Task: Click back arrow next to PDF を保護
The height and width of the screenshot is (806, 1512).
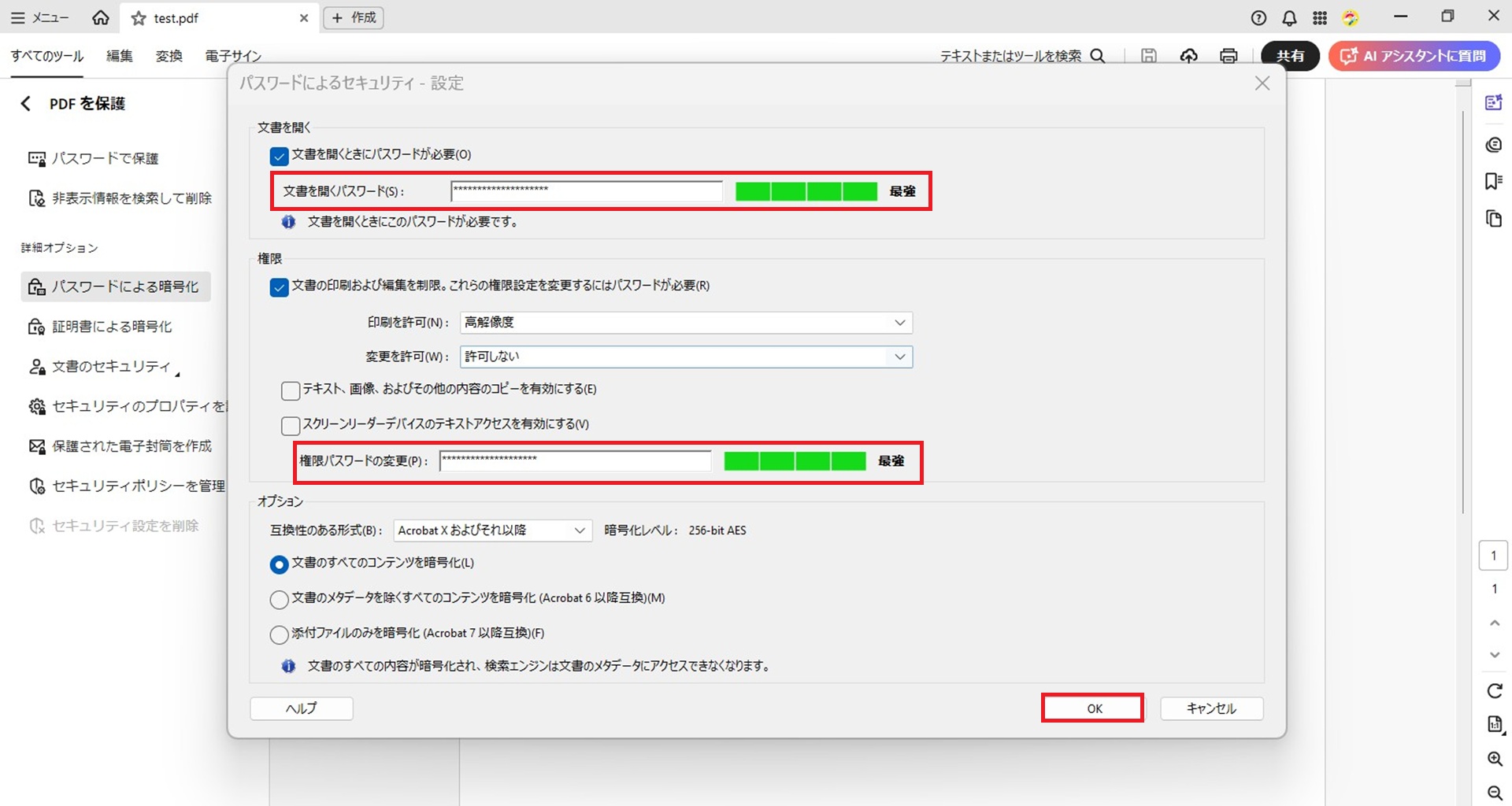Action: tap(26, 104)
